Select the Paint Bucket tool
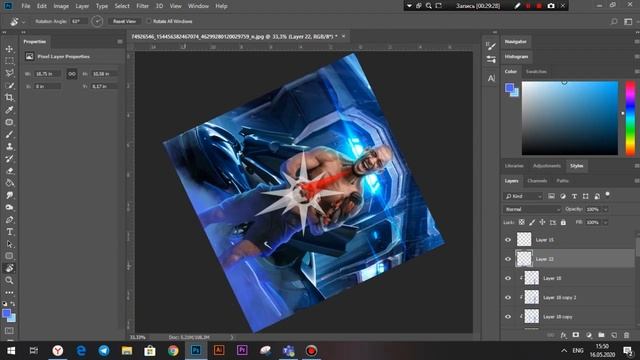 9,183
